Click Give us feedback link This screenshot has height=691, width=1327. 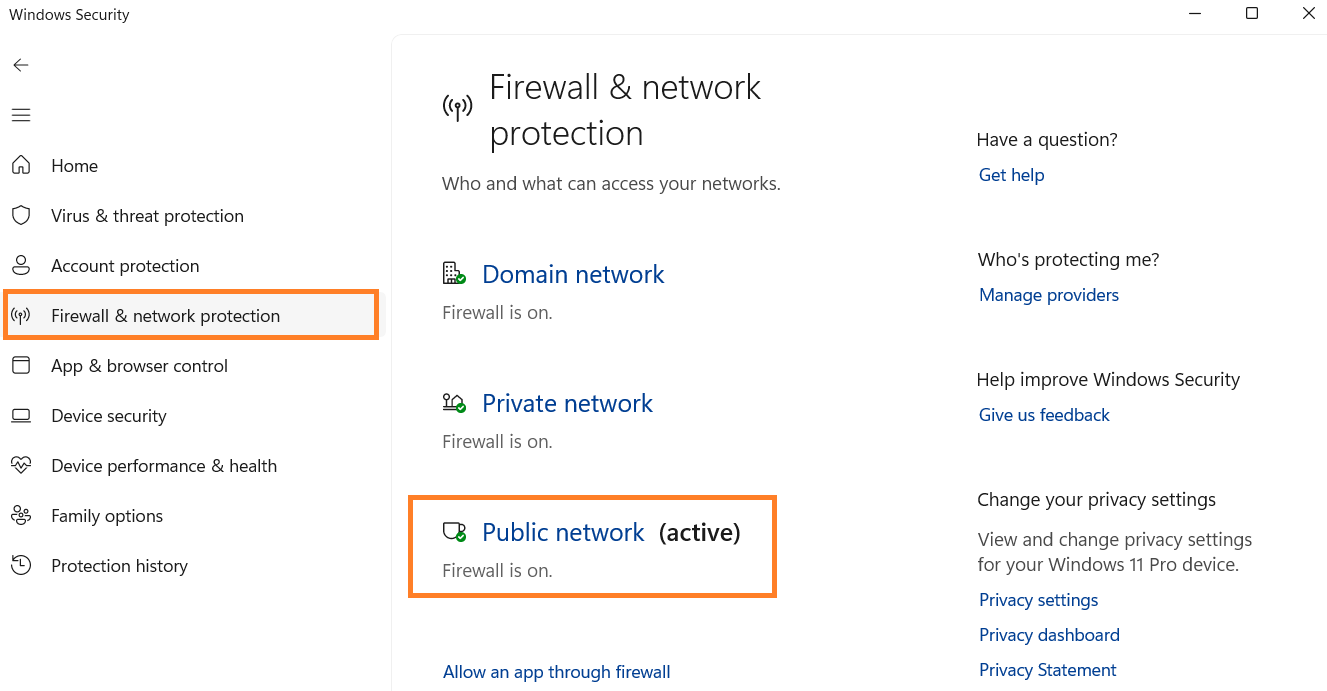tap(1044, 415)
